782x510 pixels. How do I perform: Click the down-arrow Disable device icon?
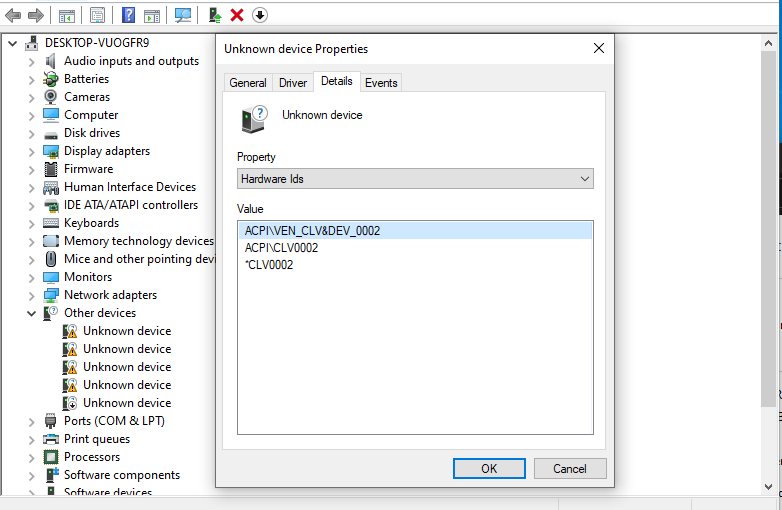[260, 15]
